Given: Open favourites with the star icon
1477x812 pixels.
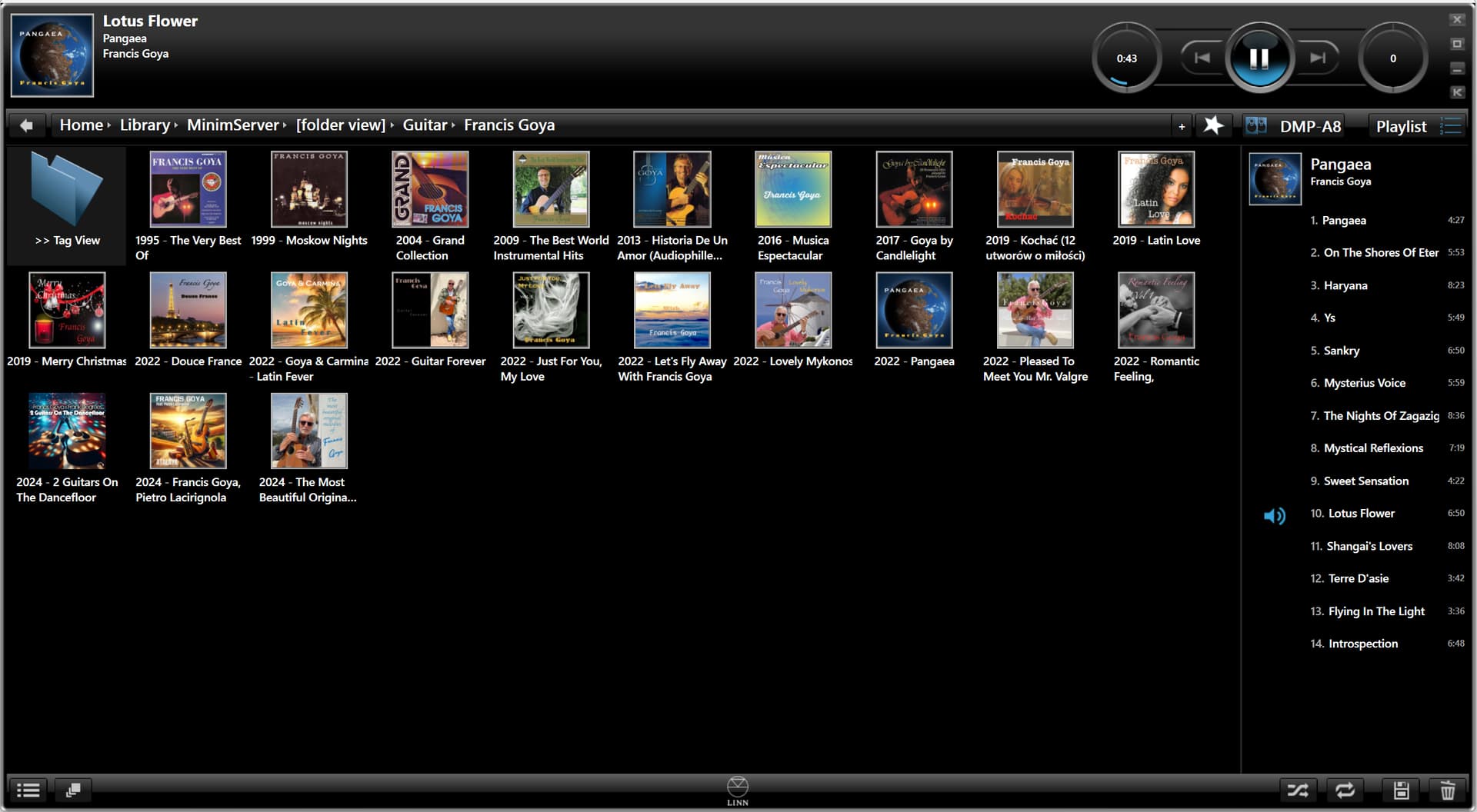Looking at the screenshot, I should coord(1213,125).
